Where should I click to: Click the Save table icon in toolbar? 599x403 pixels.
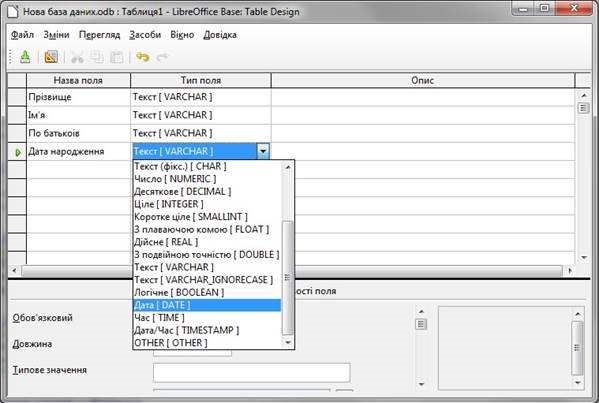pyautogui.click(x=25, y=57)
